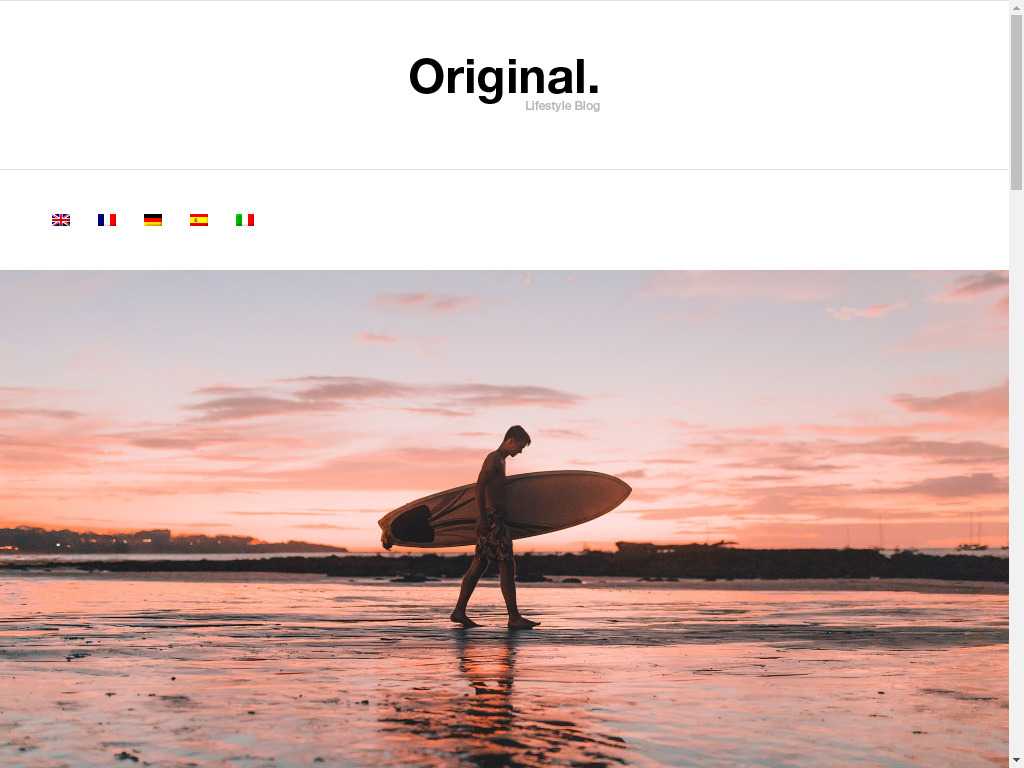Pick the Spanish flag icon
Image resolution: width=1024 pixels, height=768 pixels.
click(199, 220)
